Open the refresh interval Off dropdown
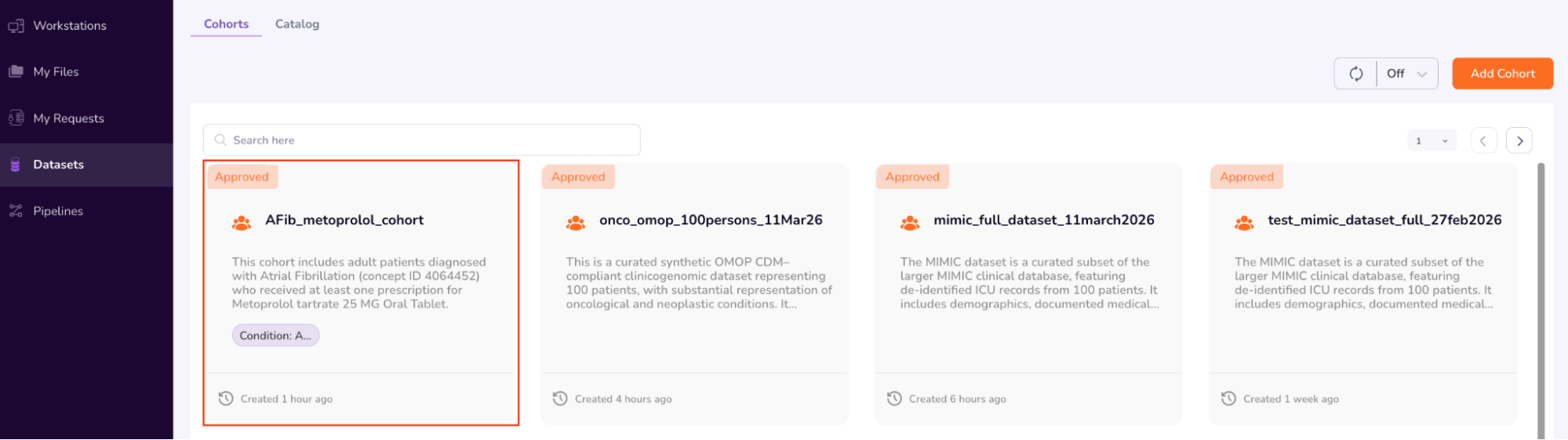Viewport: 1568px width, 440px height. [x=1407, y=74]
